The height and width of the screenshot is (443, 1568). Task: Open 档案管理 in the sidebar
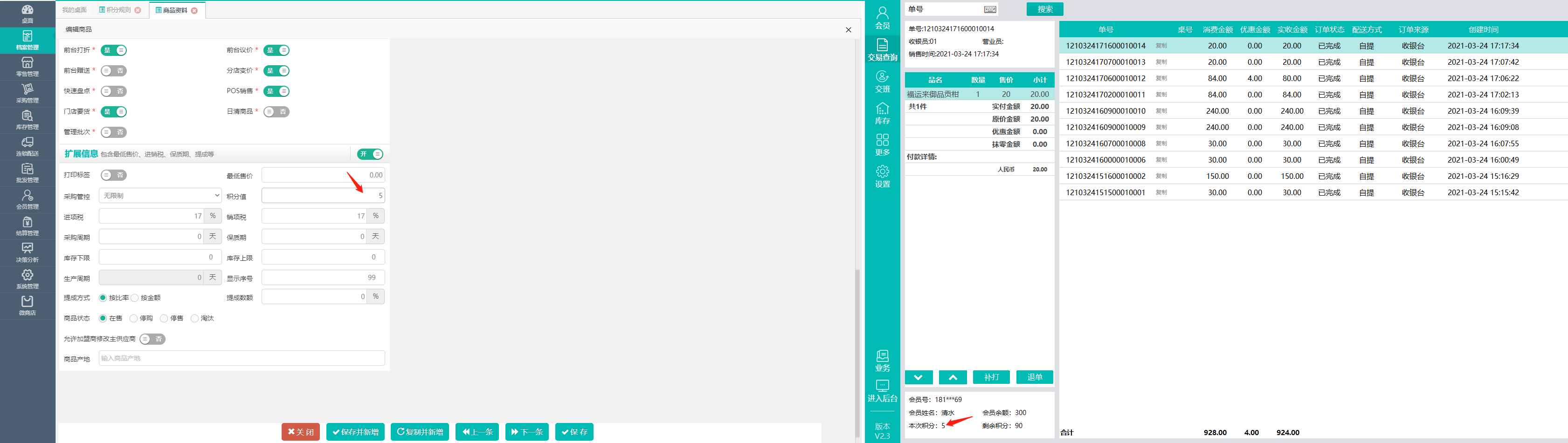point(28,40)
